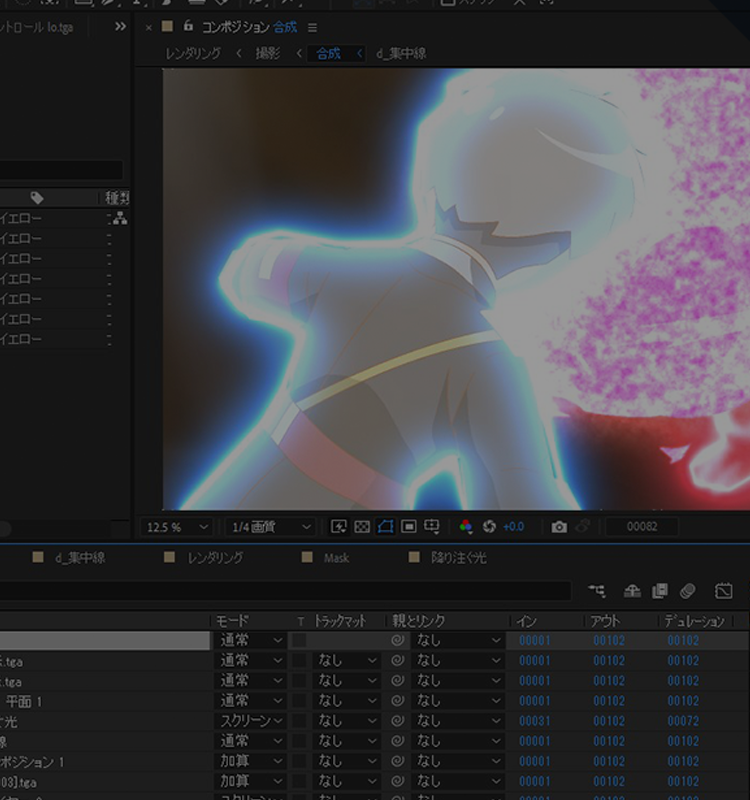Click the timeline layer search field
This screenshot has width=750, height=800.
pos(285,591)
